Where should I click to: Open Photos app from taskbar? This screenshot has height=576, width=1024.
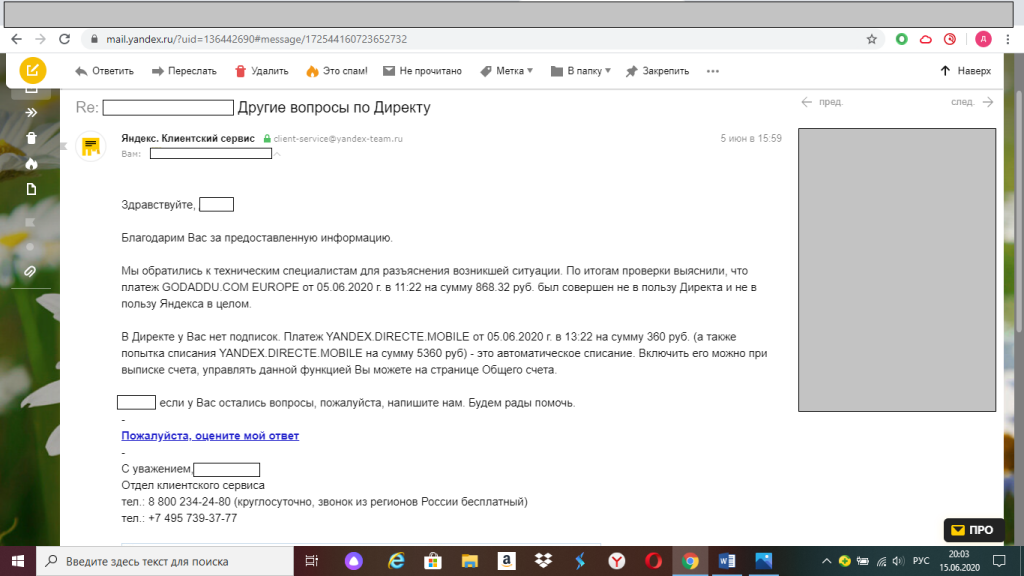[x=763, y=561]
